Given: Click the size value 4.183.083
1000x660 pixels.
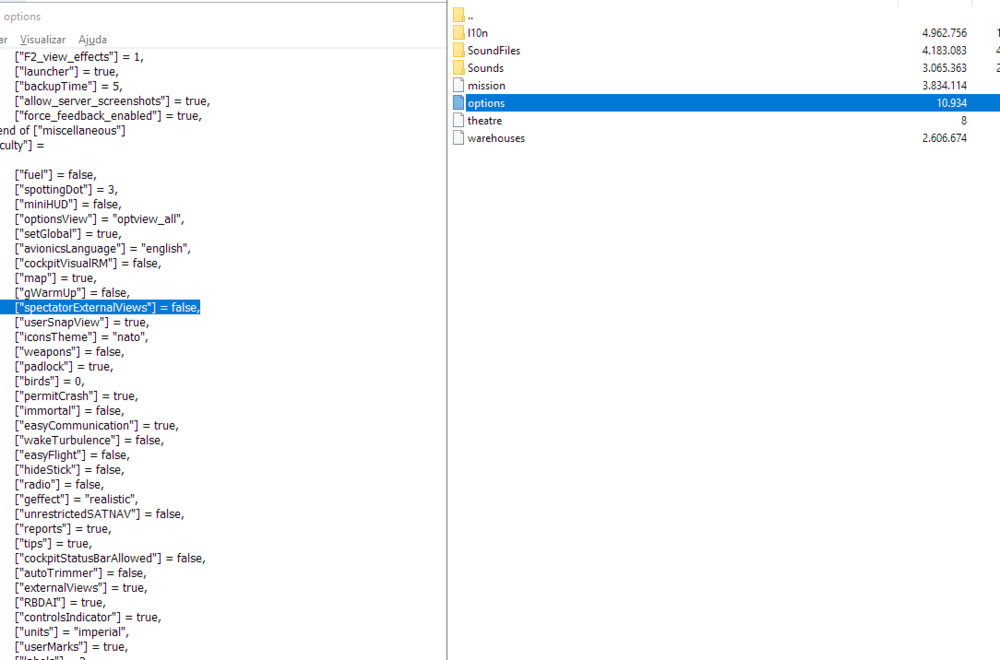Looking at the screenshot, I should click(945, 50).
